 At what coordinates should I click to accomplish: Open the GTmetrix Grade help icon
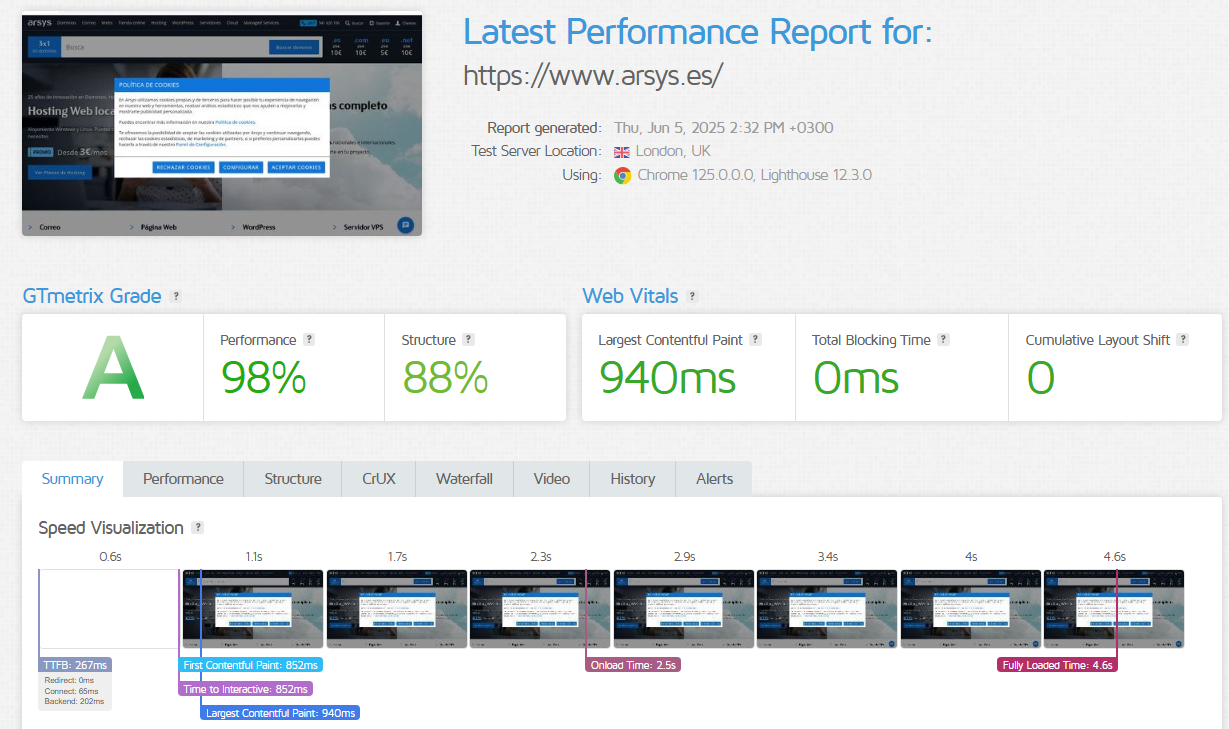point(176,297)
